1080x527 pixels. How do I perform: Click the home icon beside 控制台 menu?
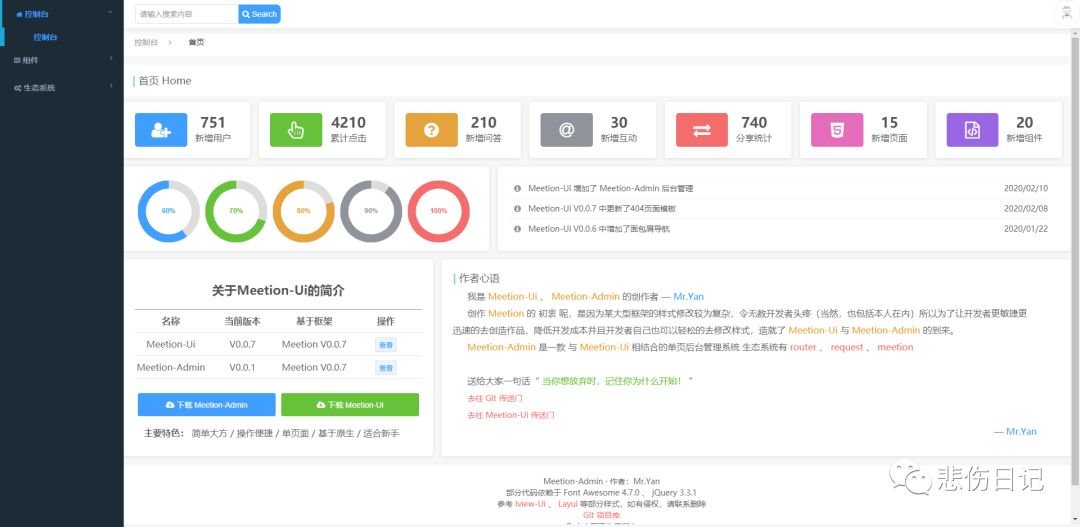[x=19, y=14]
